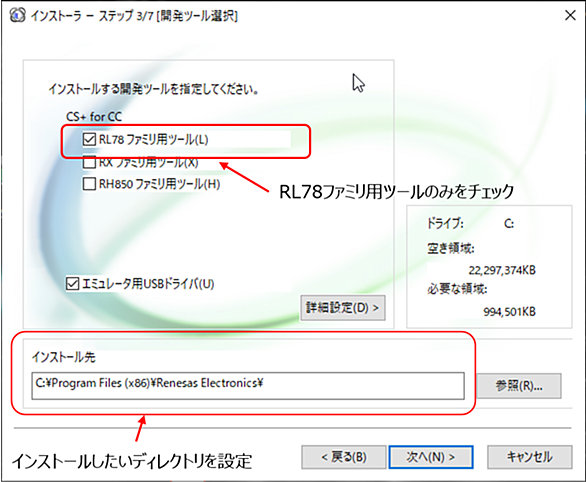Click the インストール先 label
Viewport: 586px width, 482px height.
click(64, 357)
